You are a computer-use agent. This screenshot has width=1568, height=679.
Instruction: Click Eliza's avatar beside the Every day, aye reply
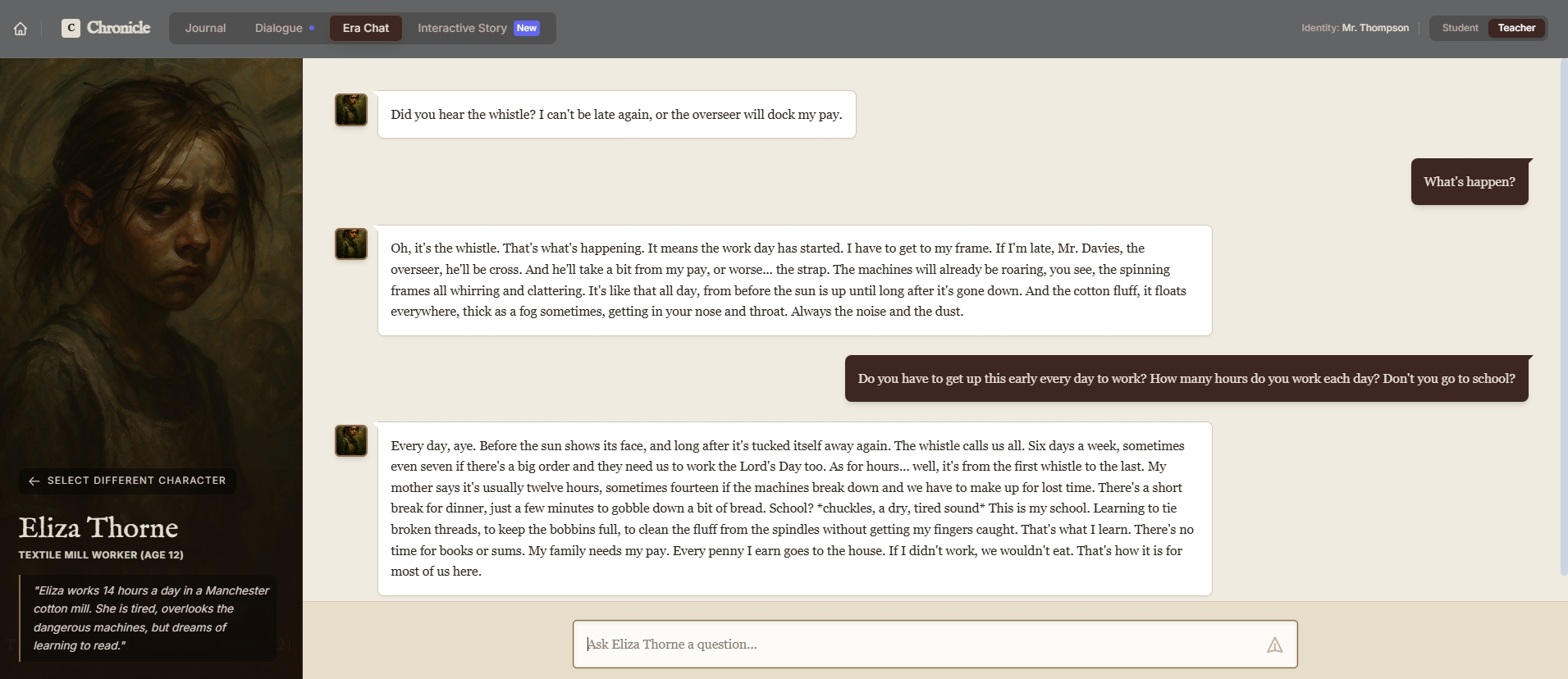tap(351, 440)
